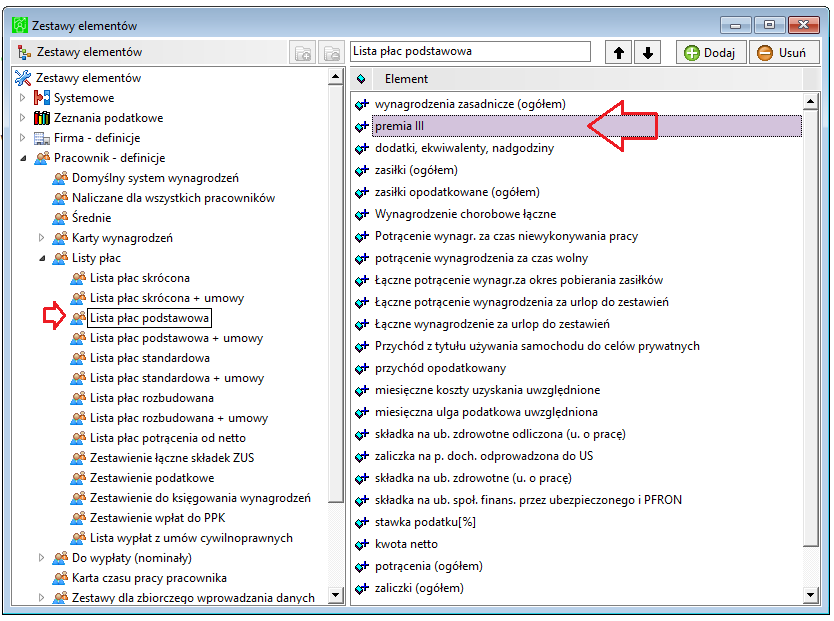Select Lista płac potrącenia od netto
Image resolution: width=834 pixels, height=621 pixels.
click(168, 438)
